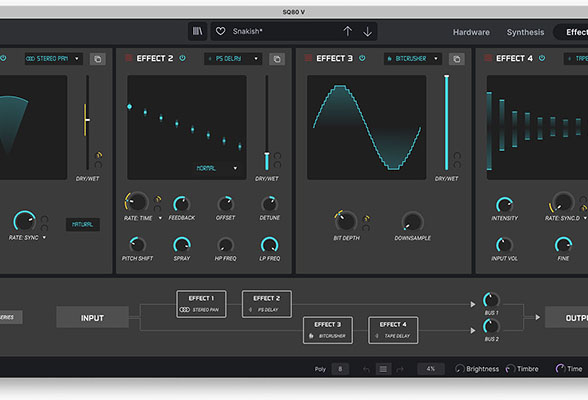
Task: Click the Time macro knob
Action: point(560,369)
